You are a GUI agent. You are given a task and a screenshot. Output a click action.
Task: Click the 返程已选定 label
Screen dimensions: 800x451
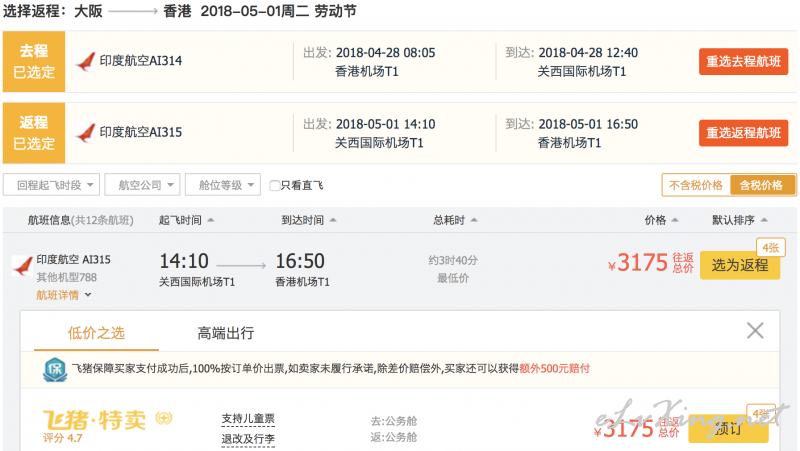(34, 133)
